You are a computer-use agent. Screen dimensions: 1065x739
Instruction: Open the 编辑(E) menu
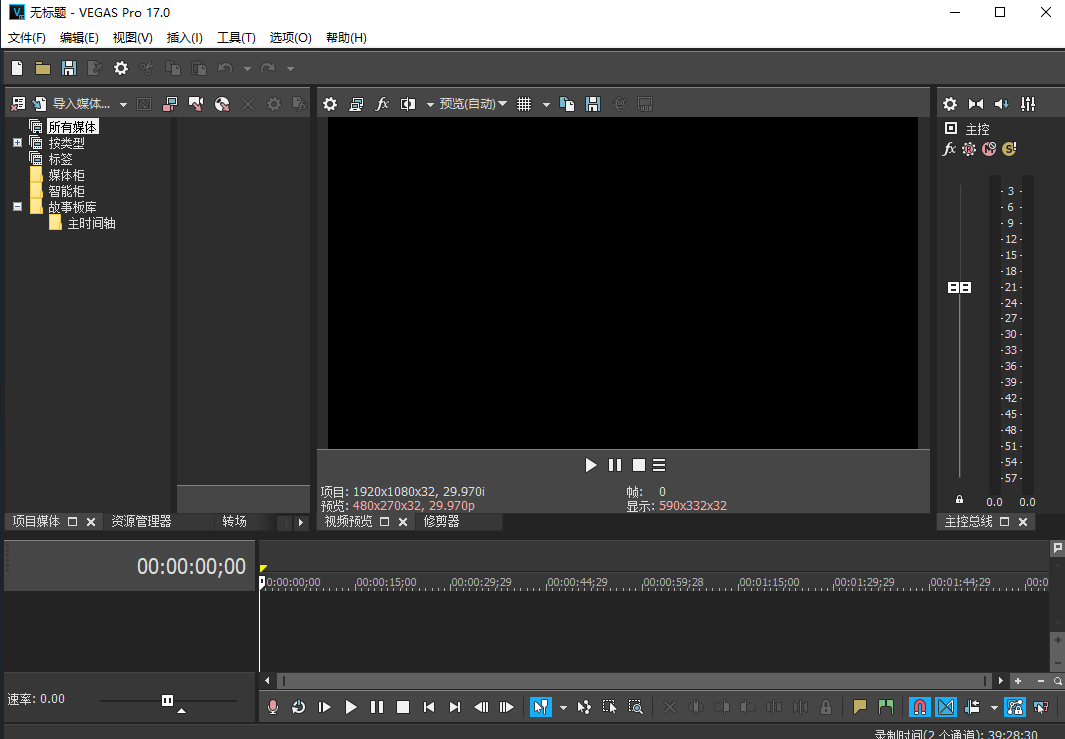[79, 38]
